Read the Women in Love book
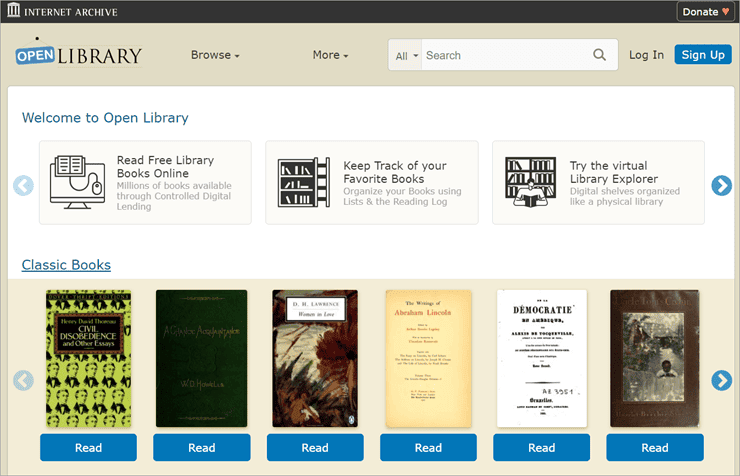The width and height of the screenshot is (740, 476). 315,447
